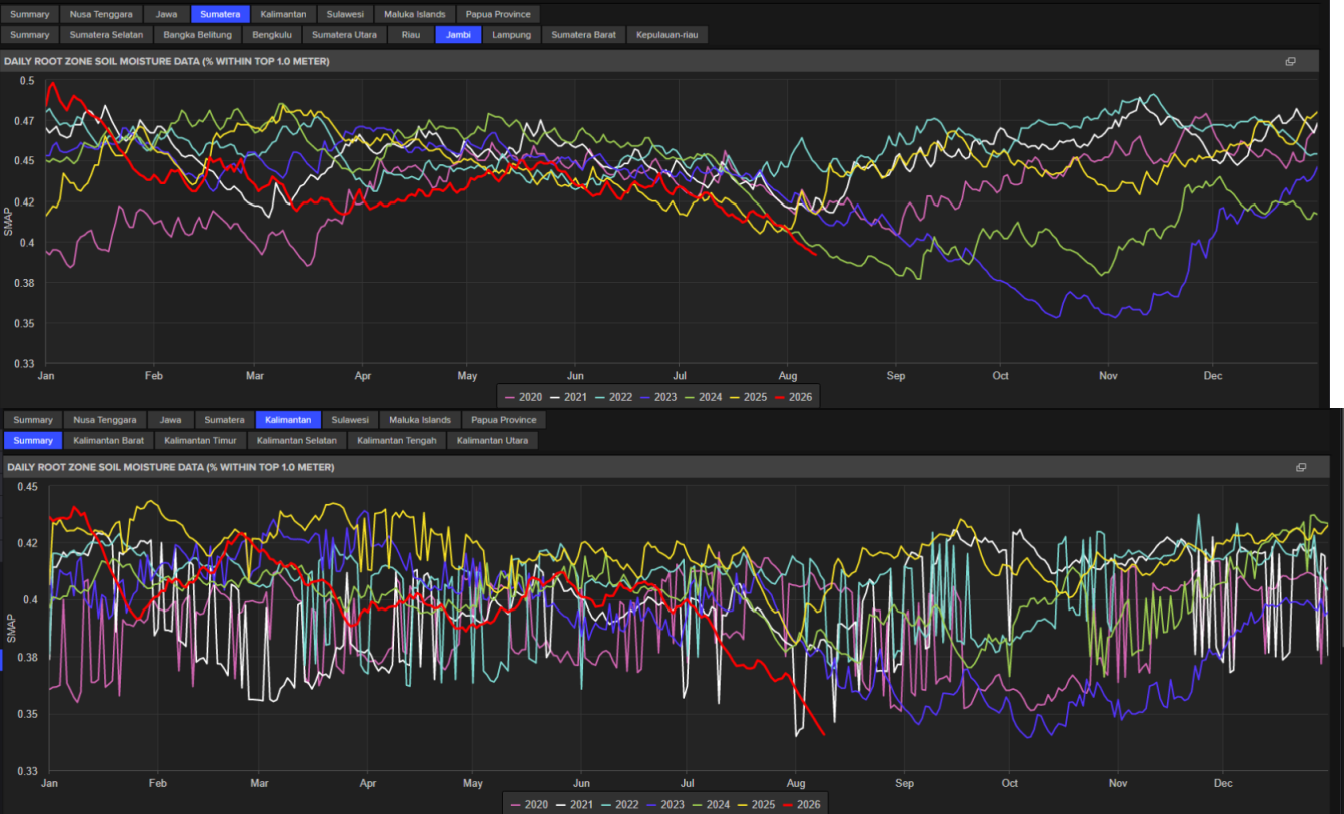Select Nusa Tenggara tab in the lower panel
The width and height of the screenshot is (1344, 814).
(106, 420)
